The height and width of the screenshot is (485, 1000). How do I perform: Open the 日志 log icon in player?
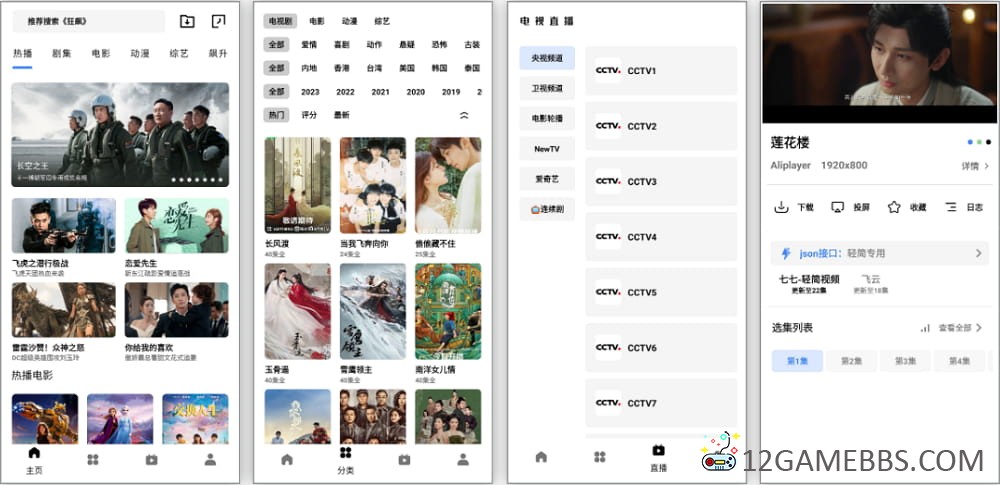click(951, 207)
